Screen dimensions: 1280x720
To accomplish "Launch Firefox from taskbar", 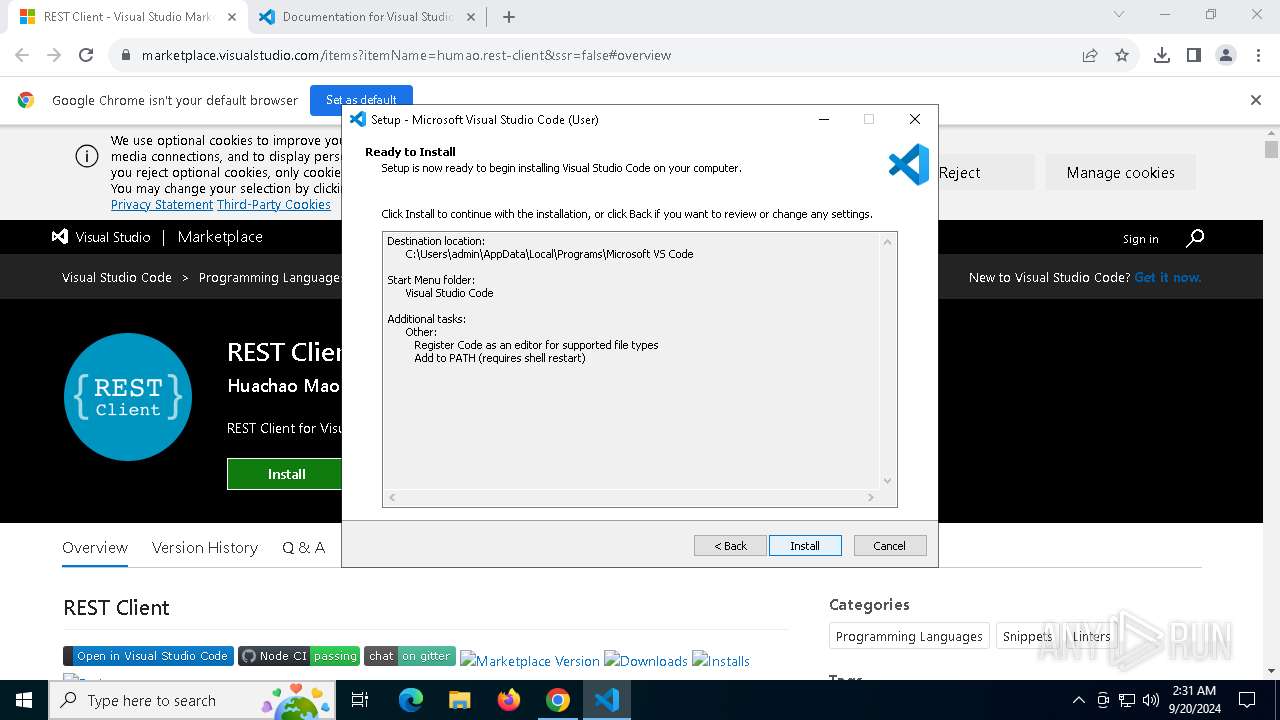I will pos(508,700).
